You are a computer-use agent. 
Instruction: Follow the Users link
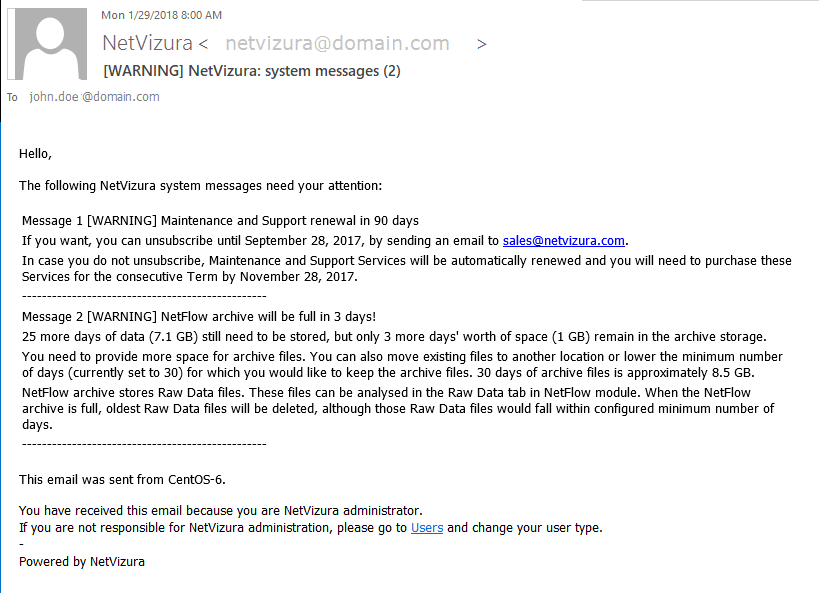[427, 527]
